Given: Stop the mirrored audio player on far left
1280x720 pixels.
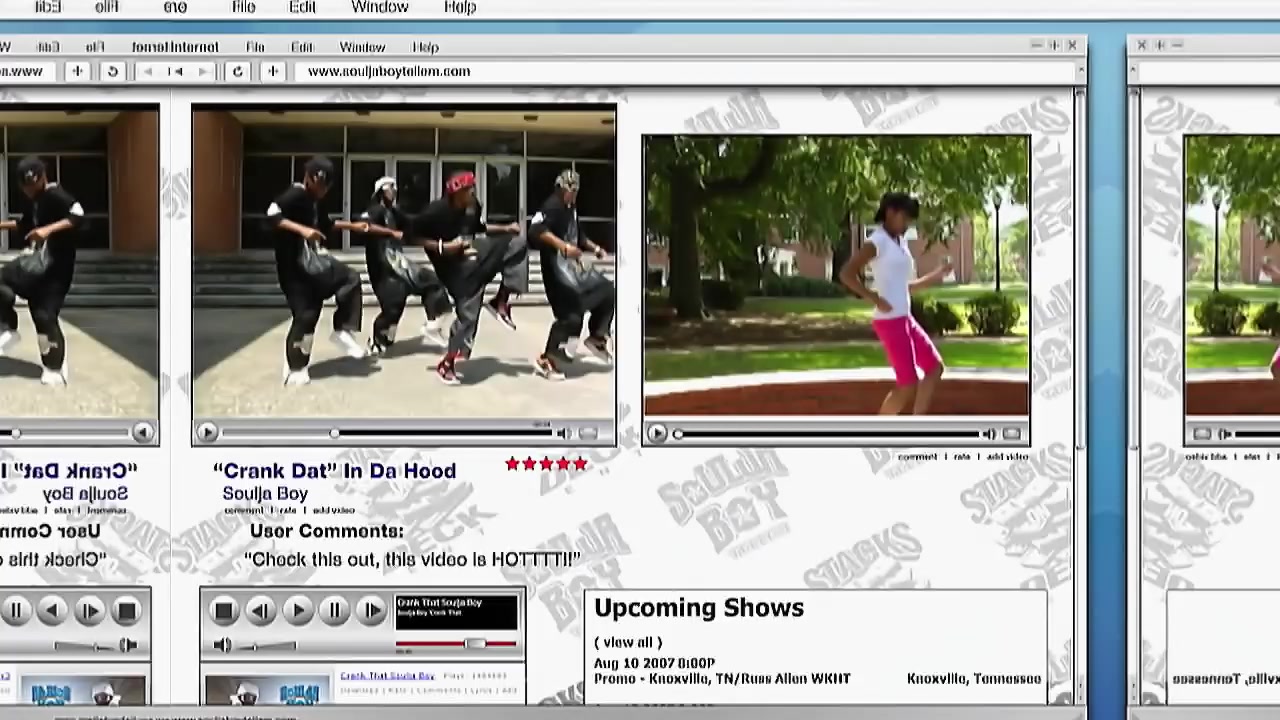Looking at the screenshot, I should tap(126, 610).
